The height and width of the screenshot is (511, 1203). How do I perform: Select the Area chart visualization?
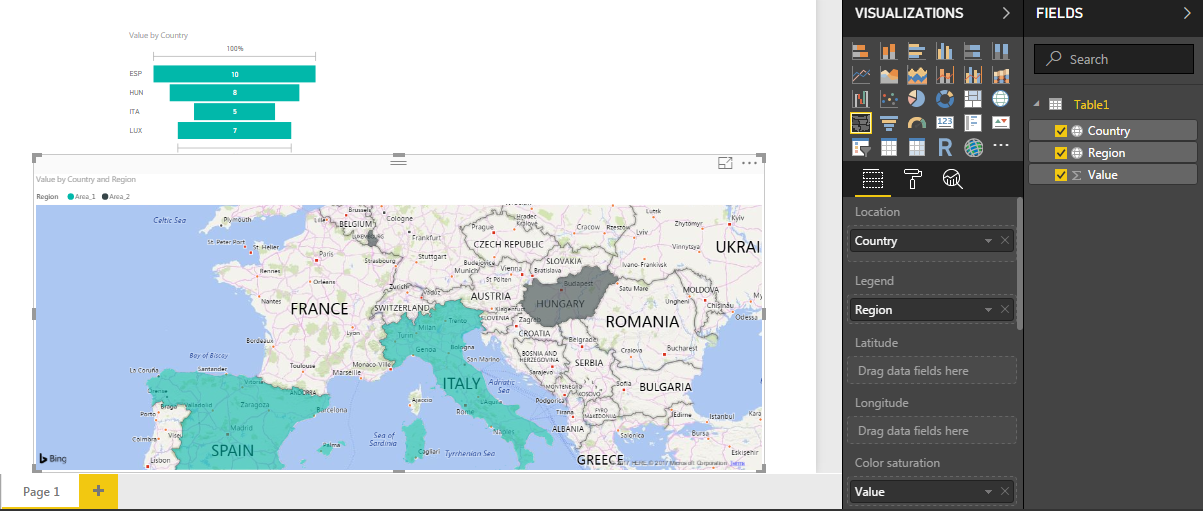[888, 75]
